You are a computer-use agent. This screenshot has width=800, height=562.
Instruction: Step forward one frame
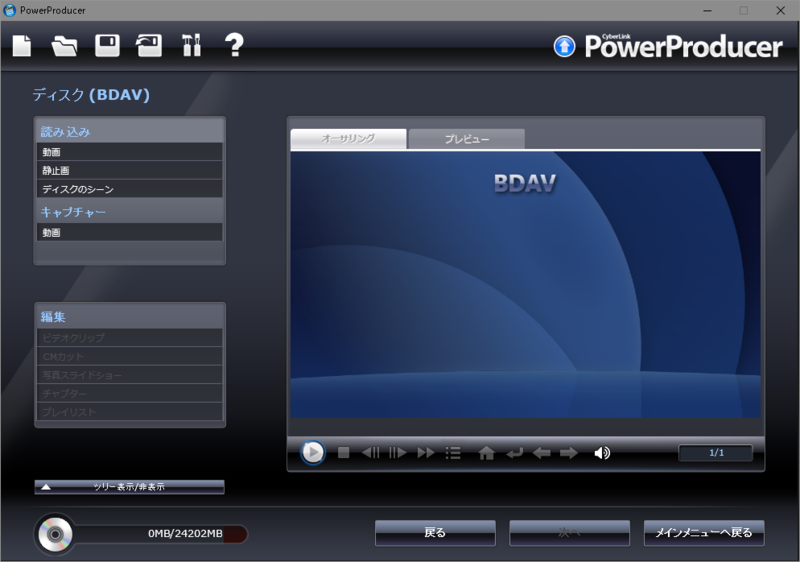pos(397,452)
